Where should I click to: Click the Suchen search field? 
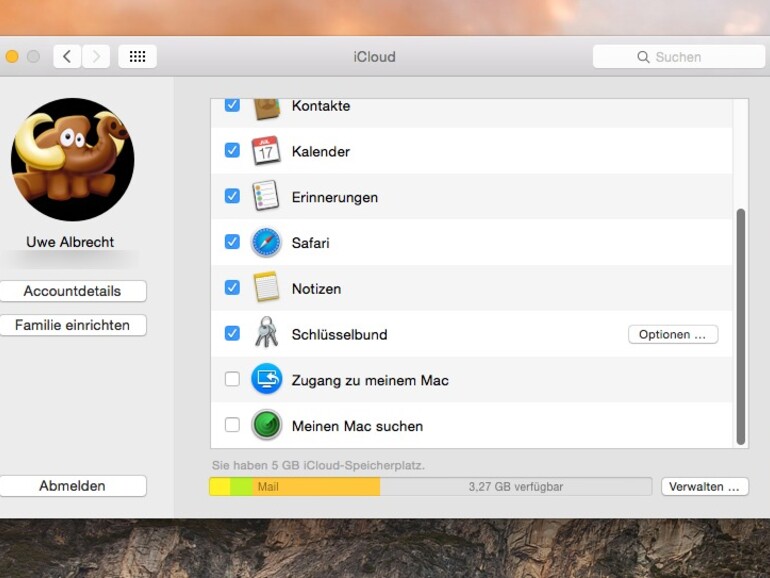point(679,57)
